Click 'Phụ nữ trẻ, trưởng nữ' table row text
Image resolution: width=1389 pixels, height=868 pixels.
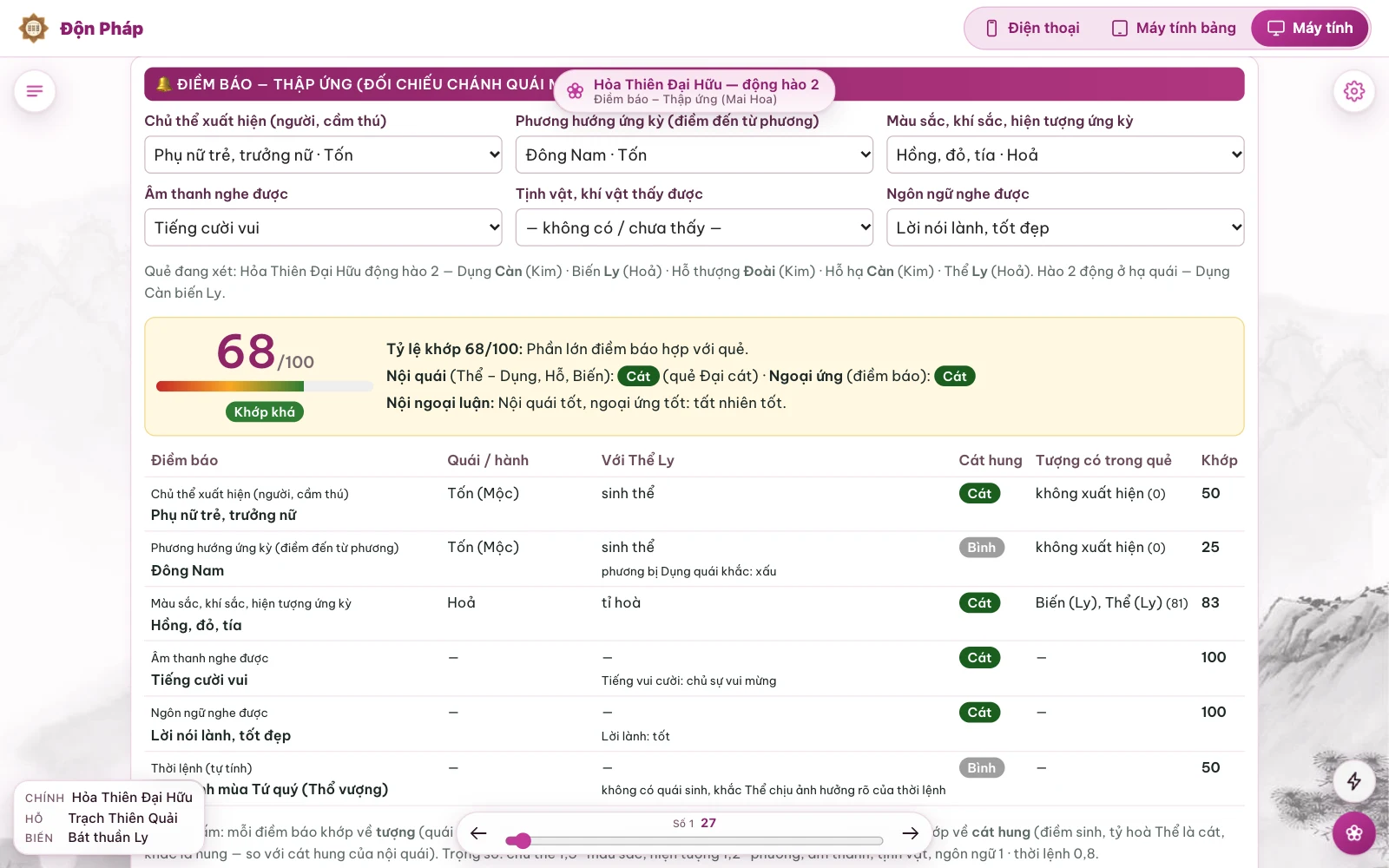click(223, 515)
